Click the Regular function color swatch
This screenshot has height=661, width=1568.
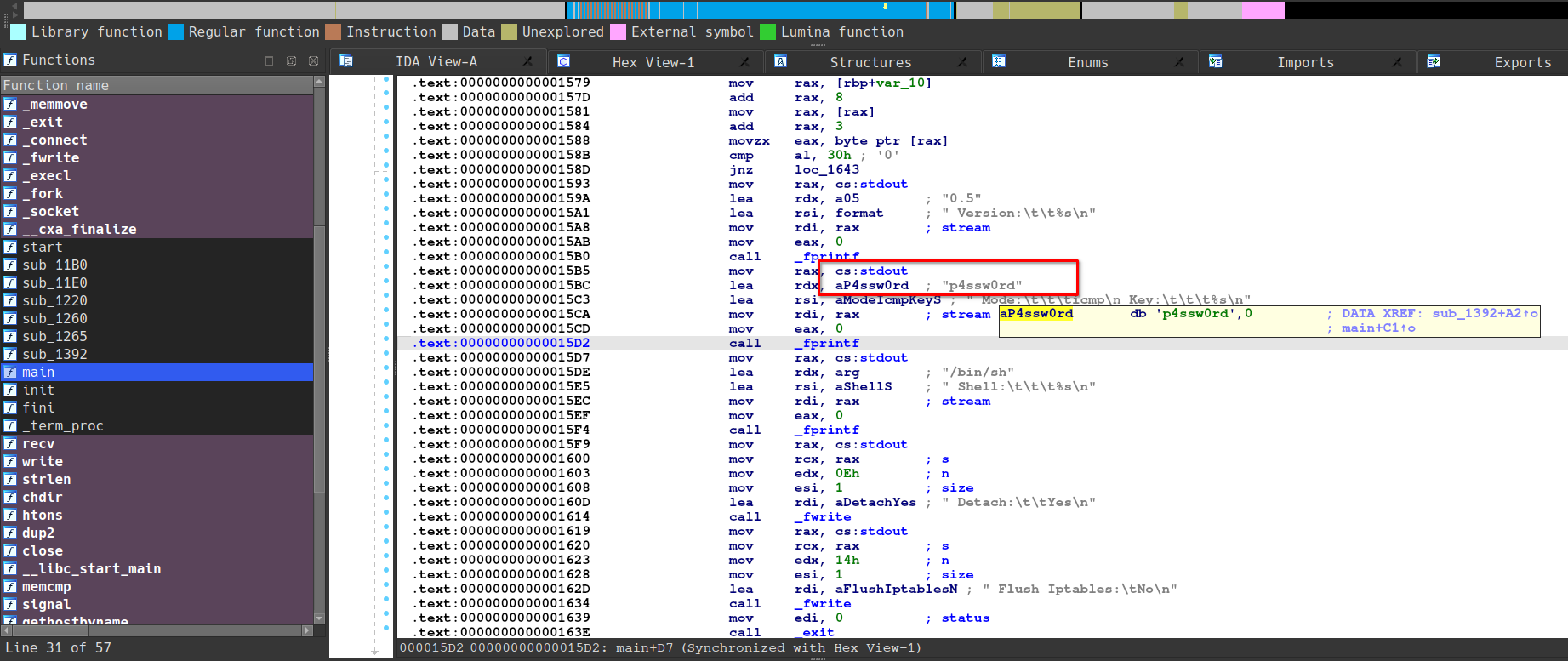coord(175,31)
